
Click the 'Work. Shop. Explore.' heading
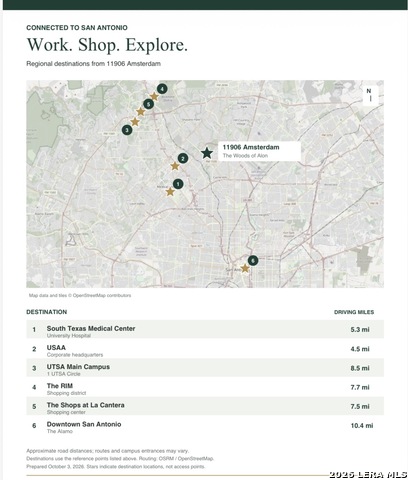click(107, 45)
